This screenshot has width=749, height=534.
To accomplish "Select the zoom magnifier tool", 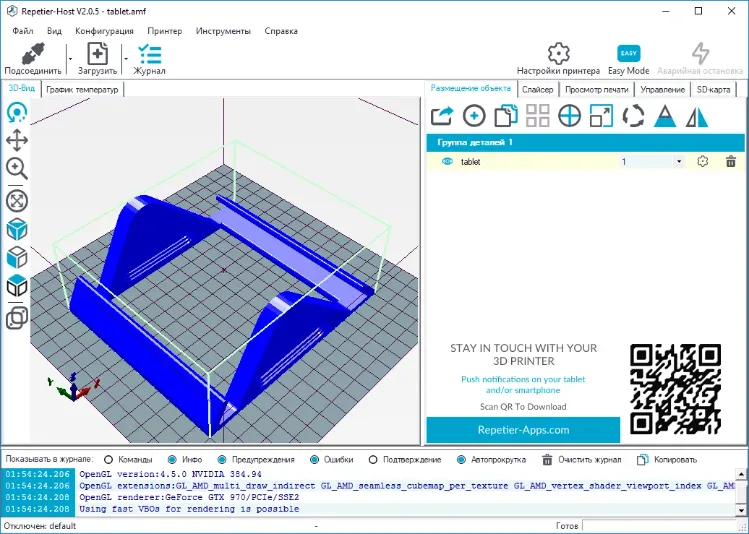I will coord(17,169).
